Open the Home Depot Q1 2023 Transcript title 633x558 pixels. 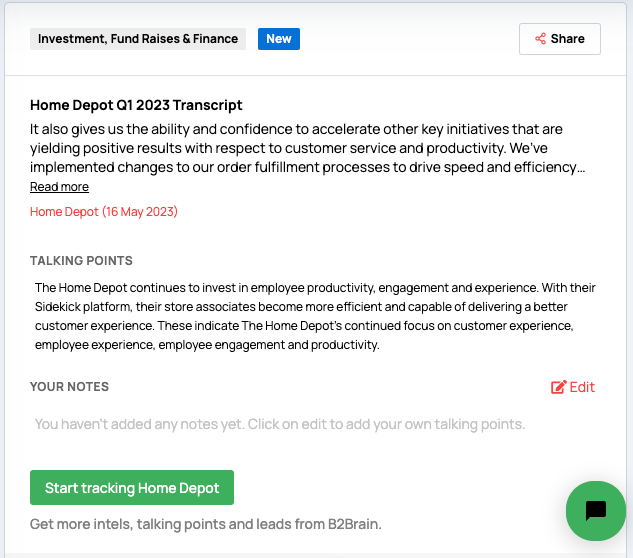coord(136,105)
